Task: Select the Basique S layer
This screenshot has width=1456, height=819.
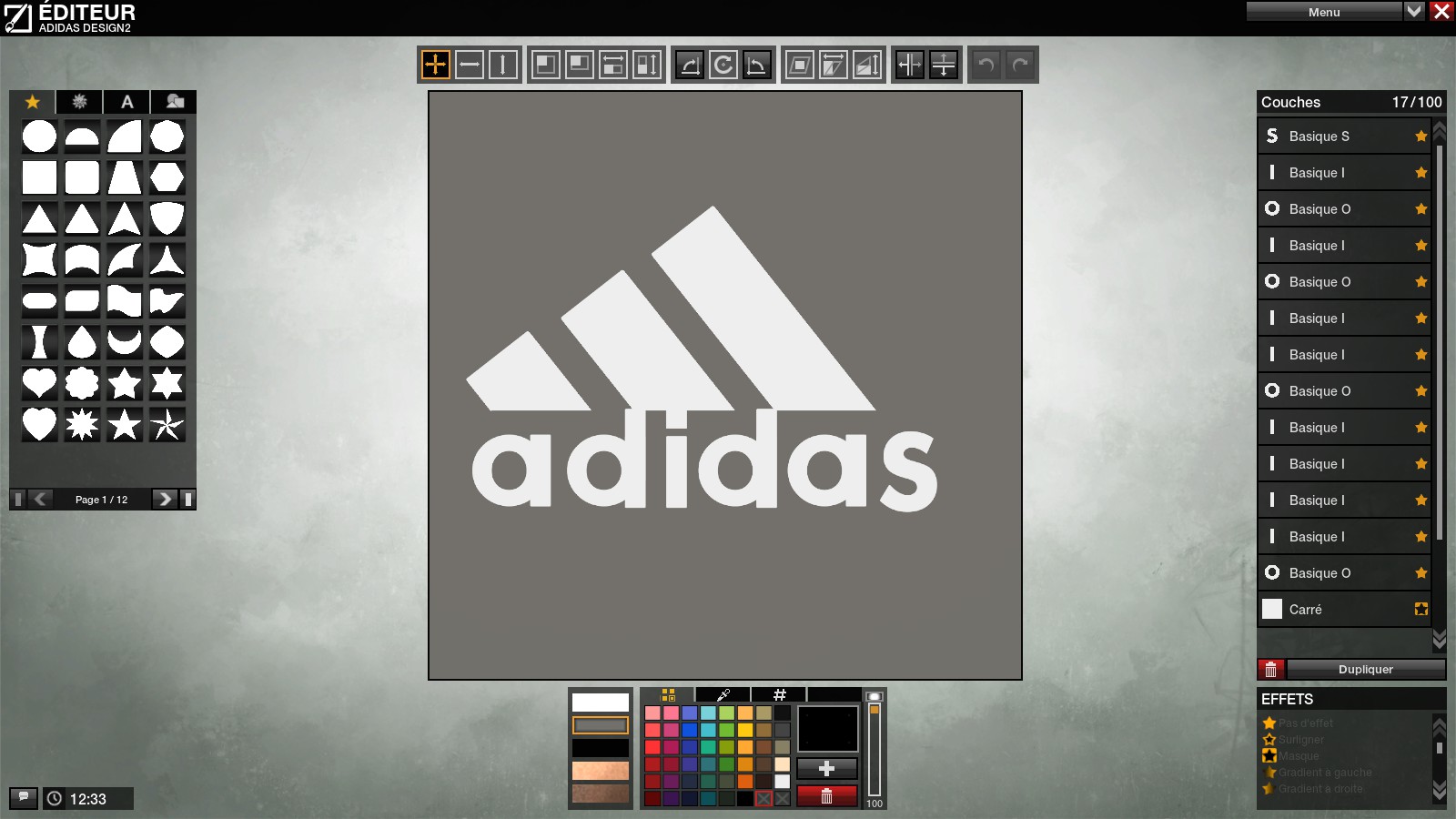Action: click(x=1344, y=136)
